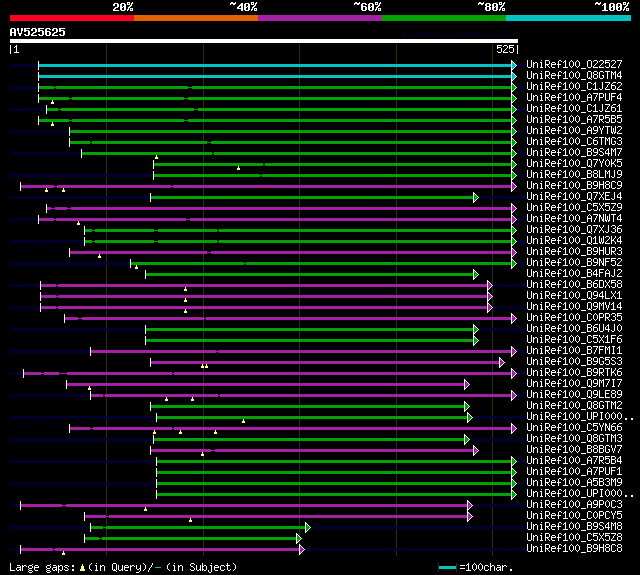The width and height of the screenshot is (640, 575).
Task: Click the orange ~40% identity legend bar
Action: pyautogui.click(x=196, y=18)
